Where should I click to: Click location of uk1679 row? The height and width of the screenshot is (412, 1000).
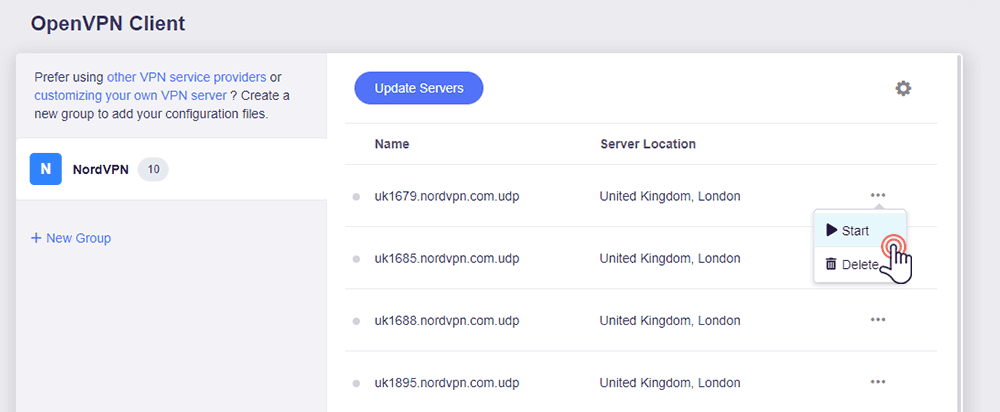coord(670,196)
